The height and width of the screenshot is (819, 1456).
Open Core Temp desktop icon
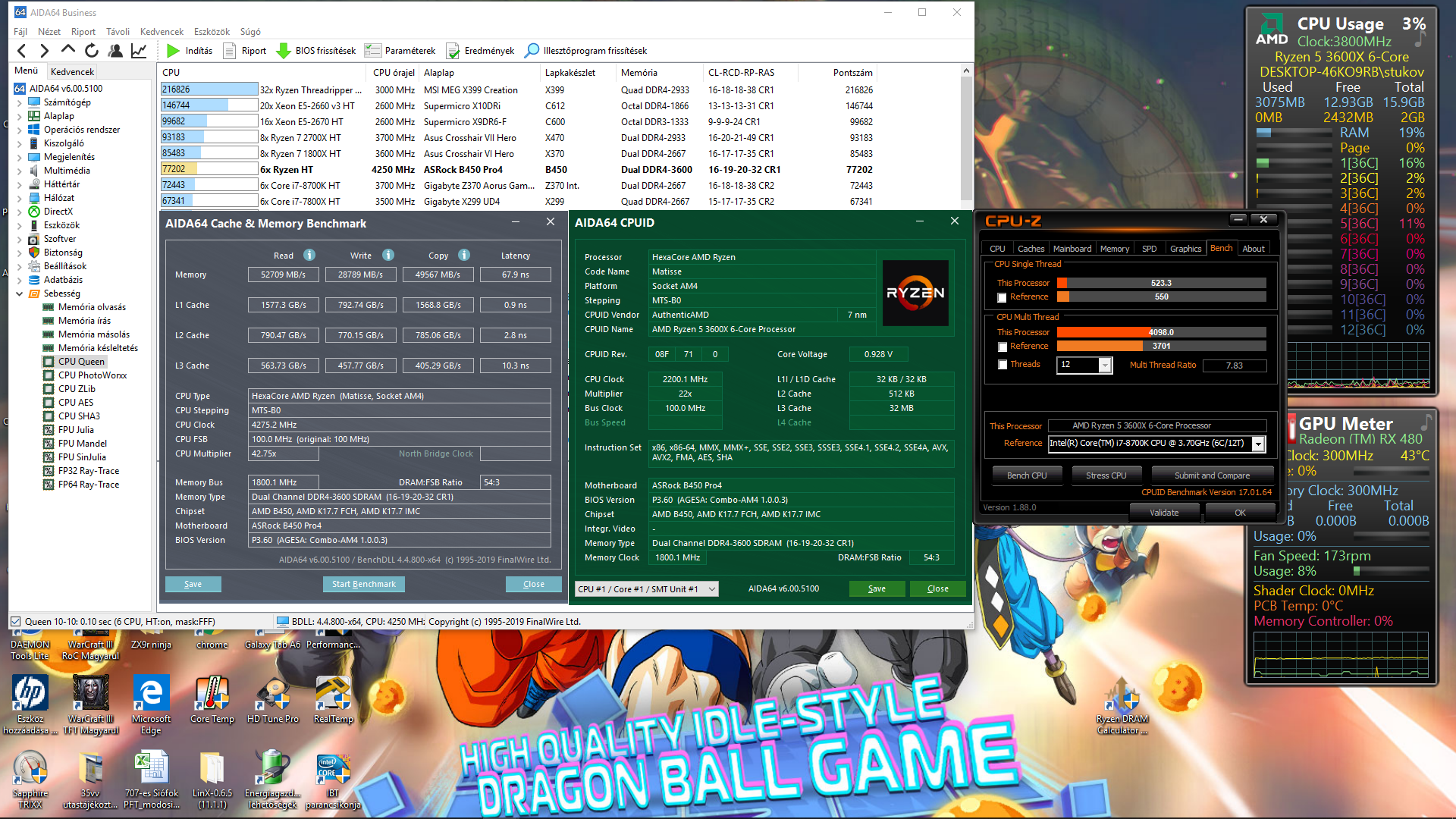point(212,699)
